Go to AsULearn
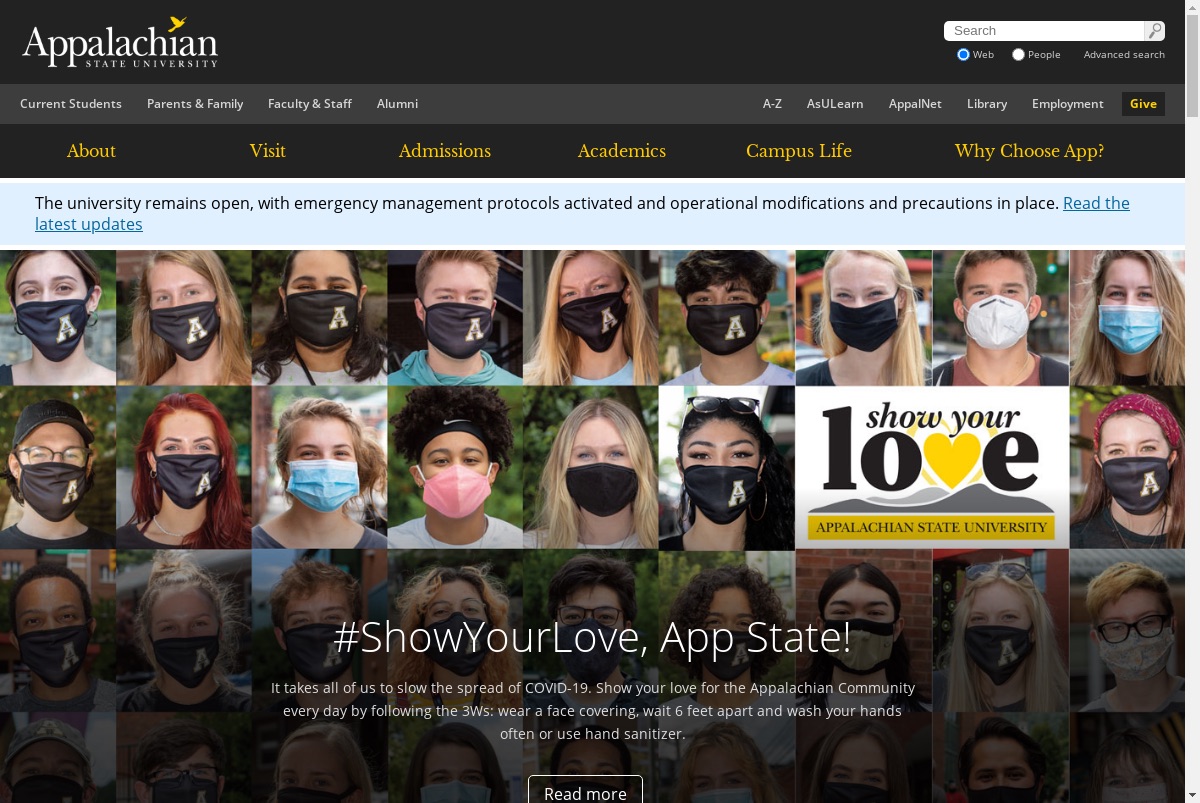 (x=835, y=104)
